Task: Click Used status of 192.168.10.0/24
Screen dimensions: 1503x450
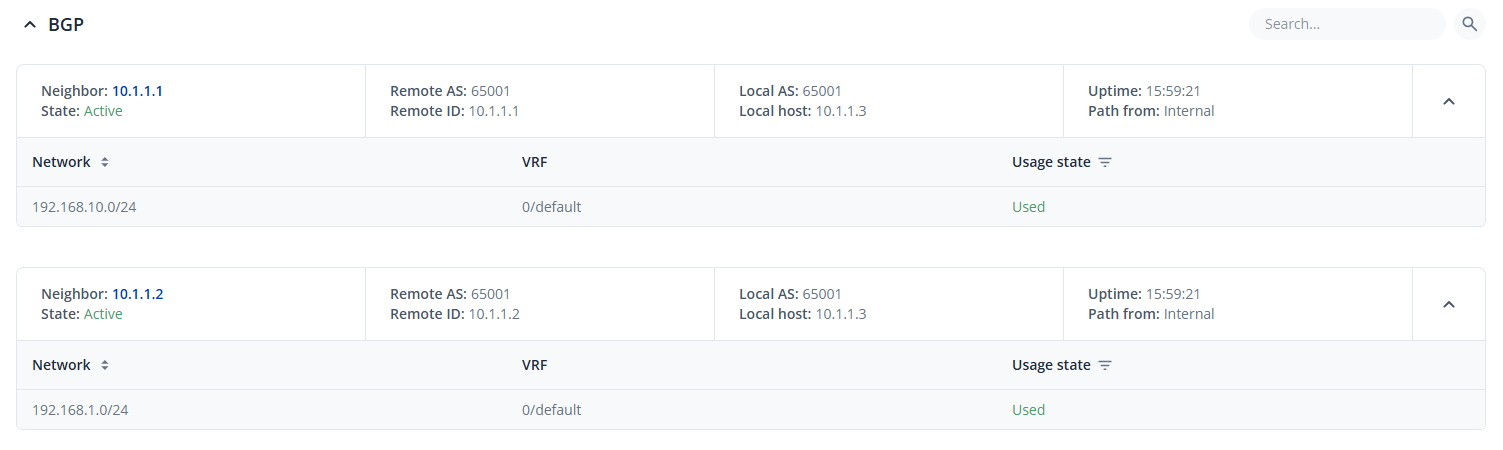Action: pyautogui.click(x=1028, y=207)
